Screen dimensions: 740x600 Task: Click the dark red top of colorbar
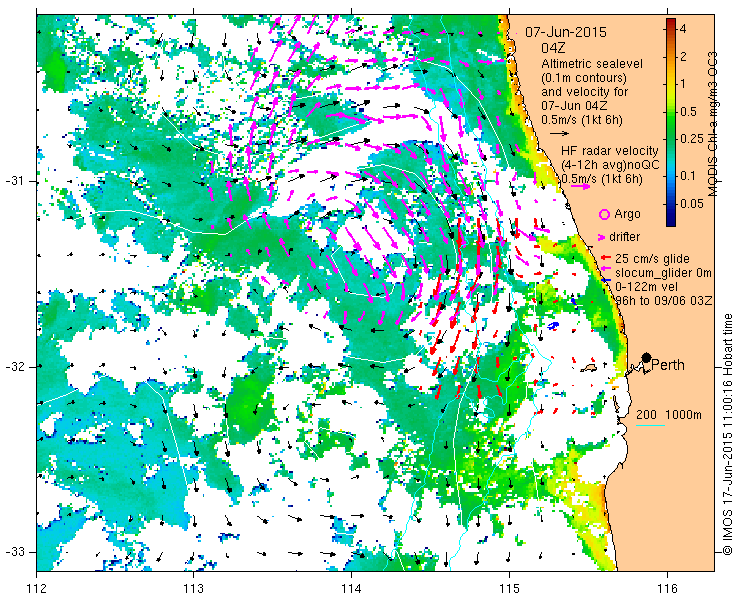coord(671,22)
